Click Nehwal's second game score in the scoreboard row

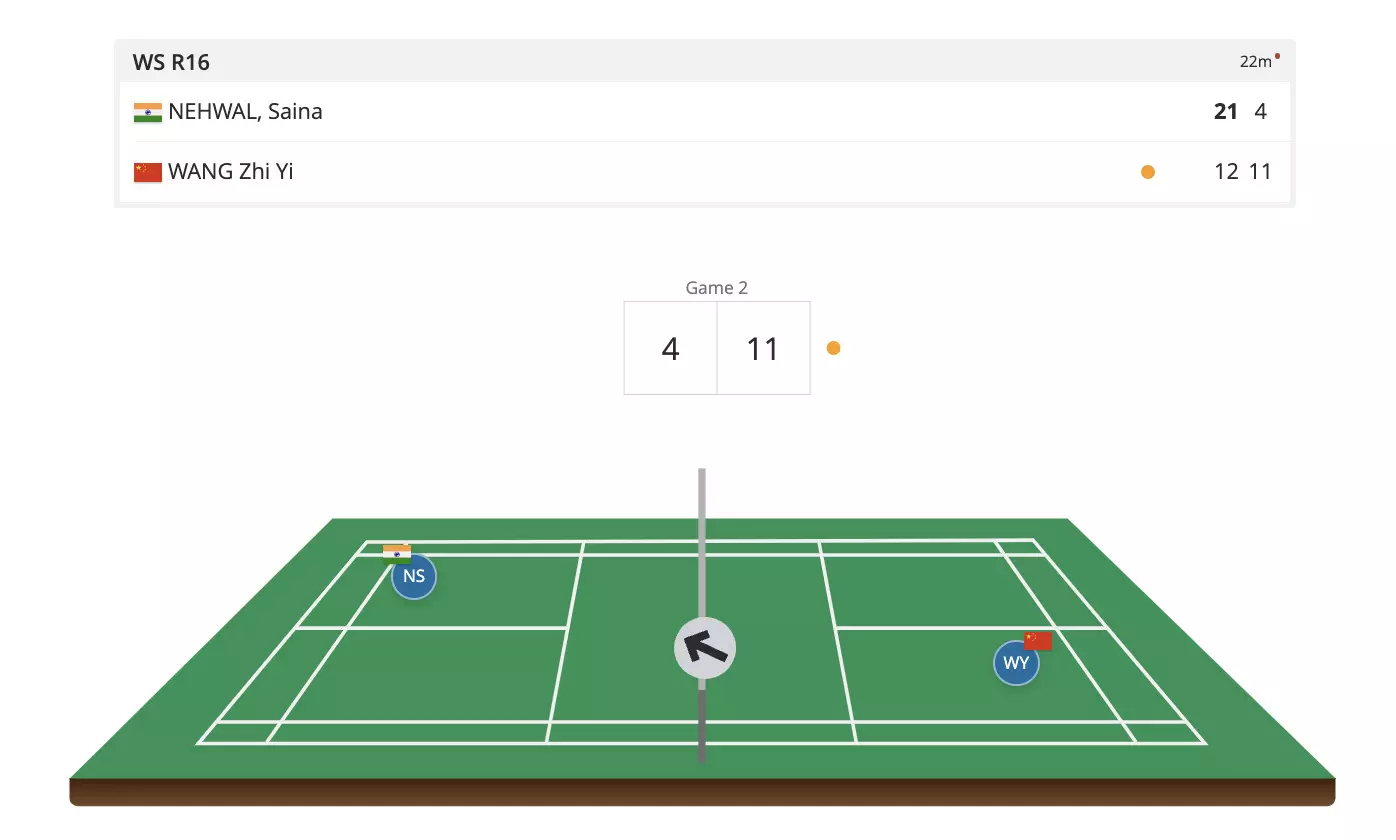[x=1261, y=112]
